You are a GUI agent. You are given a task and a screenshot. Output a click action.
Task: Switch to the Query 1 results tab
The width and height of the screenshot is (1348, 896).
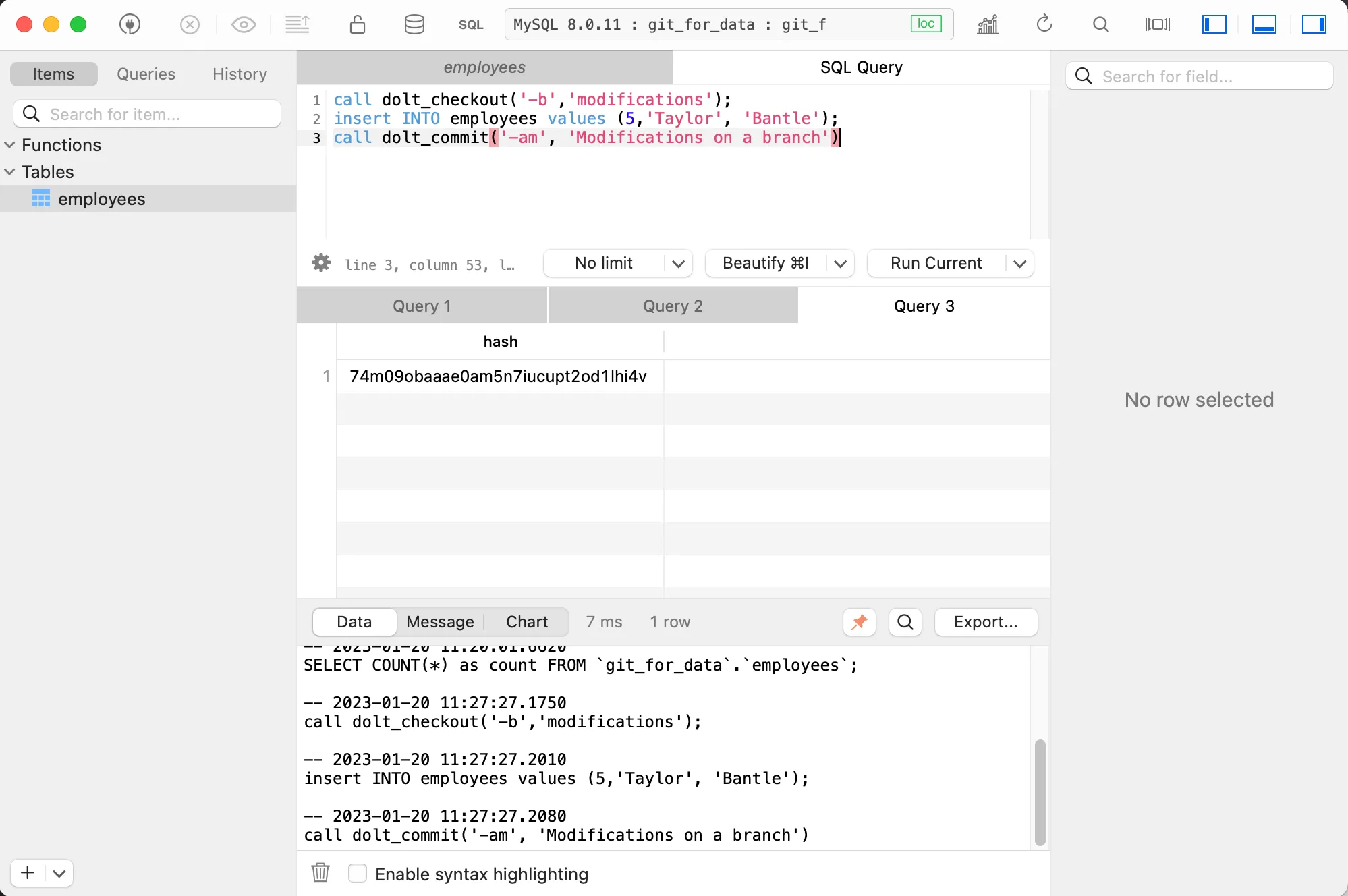click(421, 306)
